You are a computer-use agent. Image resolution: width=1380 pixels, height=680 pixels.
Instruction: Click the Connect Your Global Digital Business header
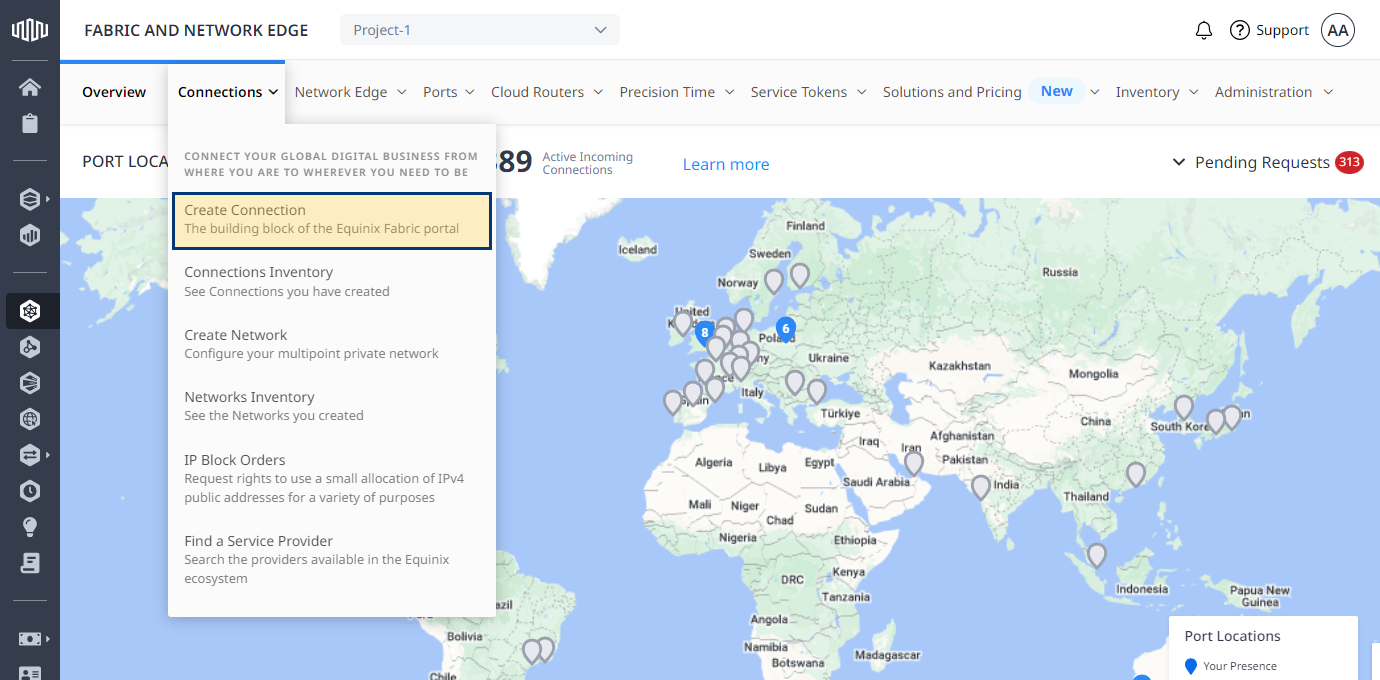click(331, 164)
